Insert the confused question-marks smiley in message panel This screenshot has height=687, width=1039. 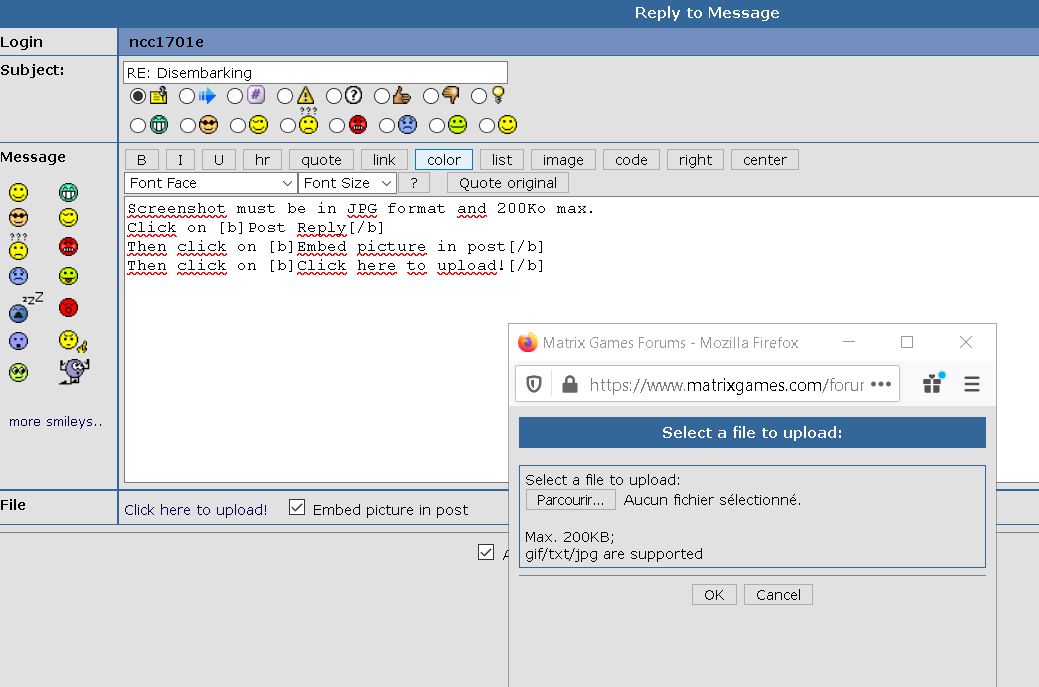tap(19, 246)
